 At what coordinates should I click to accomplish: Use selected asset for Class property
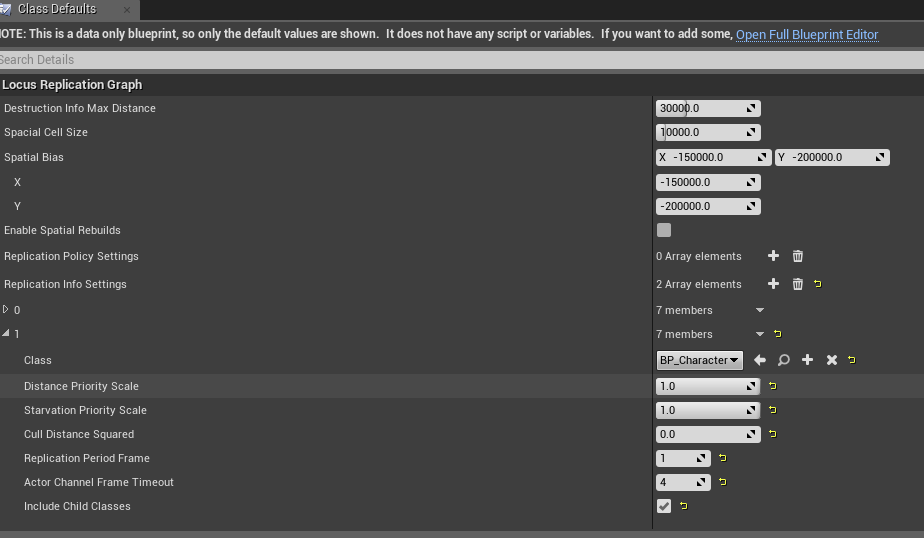(x=760, y=360)
